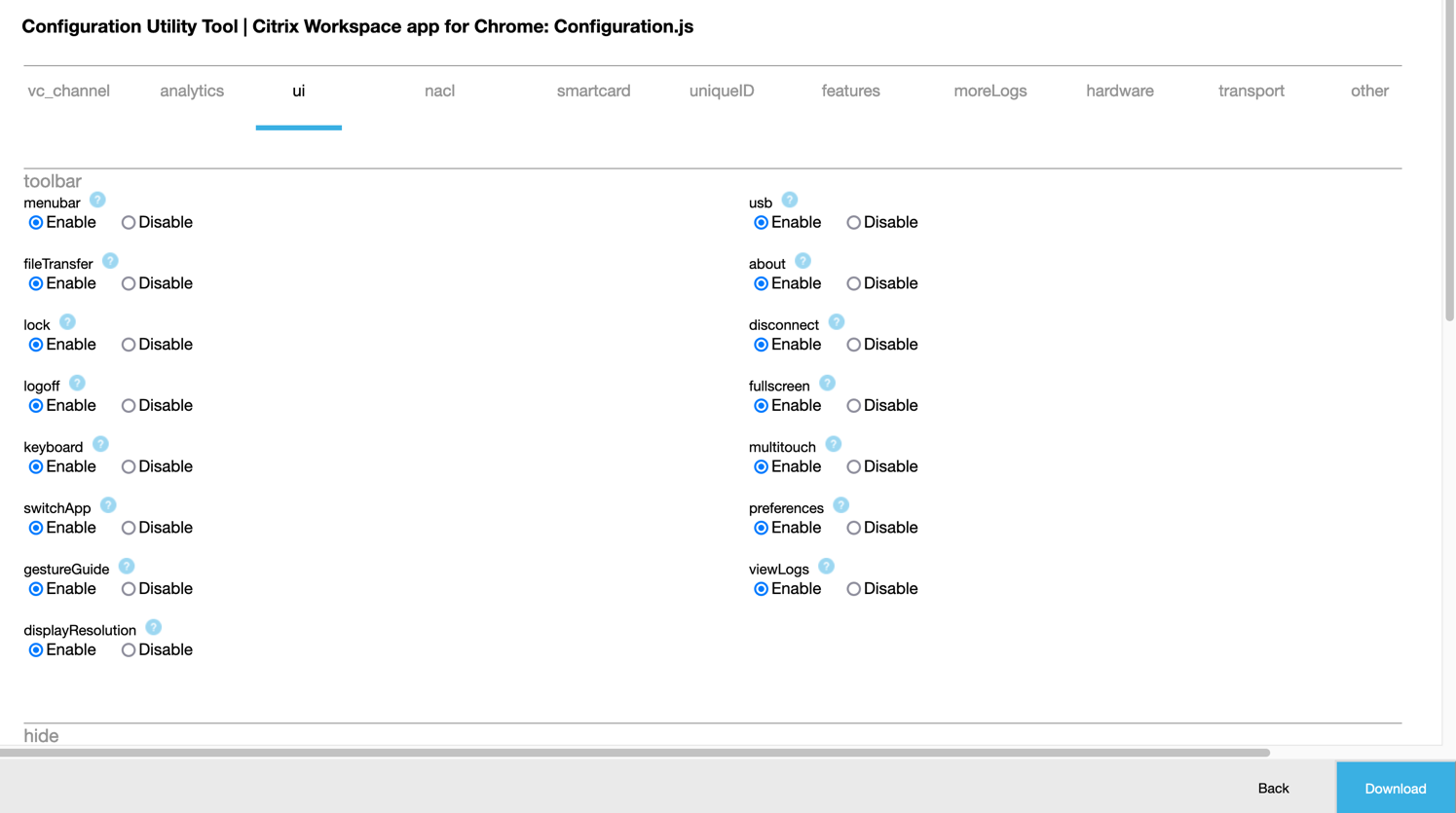This screenshot has height=813, width=1456.
Task: Disable the fullscreen toolbar option
Action: [x=853, y=405]
